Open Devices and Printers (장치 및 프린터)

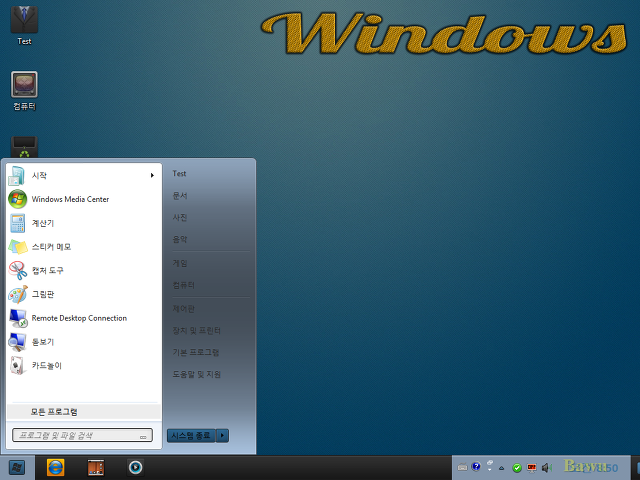[196, 331]
